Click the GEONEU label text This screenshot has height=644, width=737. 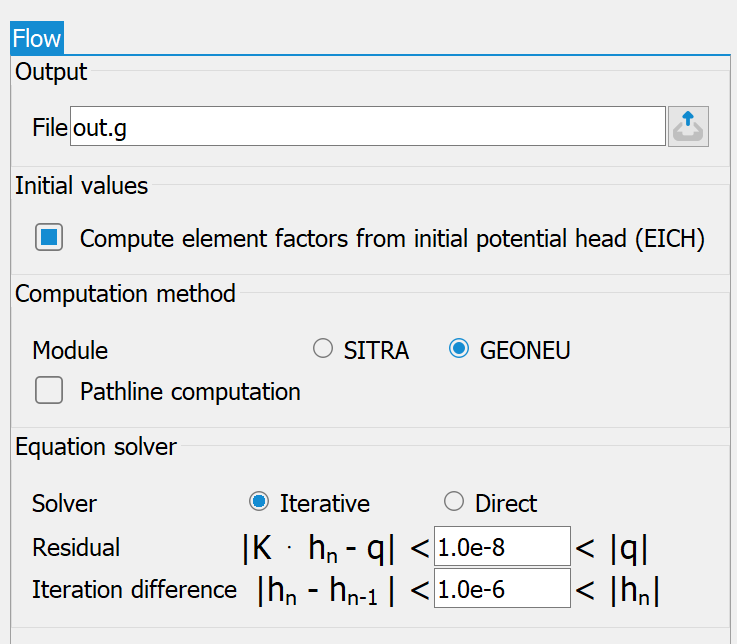coord(525,351)
